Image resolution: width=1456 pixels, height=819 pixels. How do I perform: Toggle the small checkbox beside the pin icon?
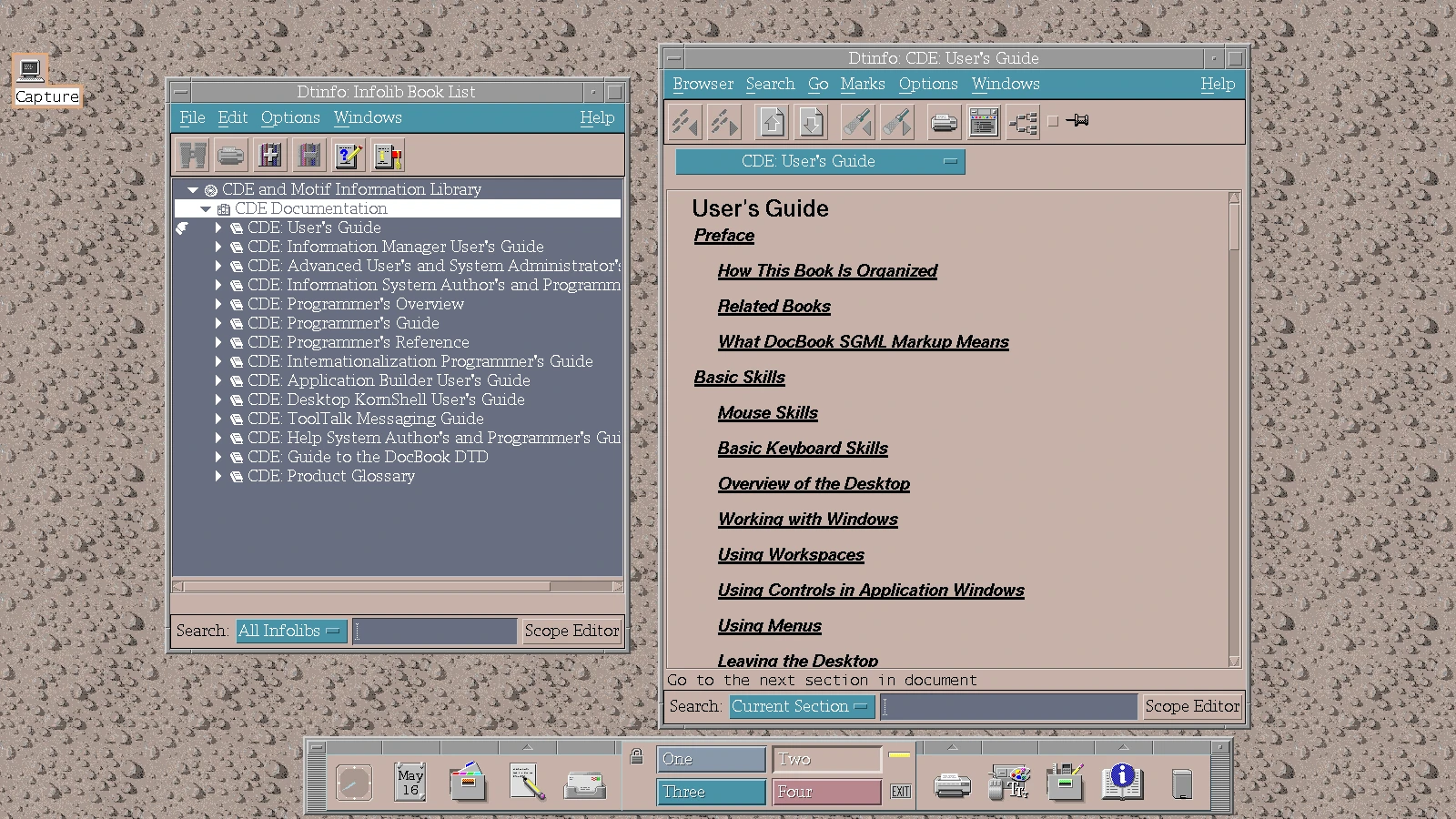(x=1053, y=120)
